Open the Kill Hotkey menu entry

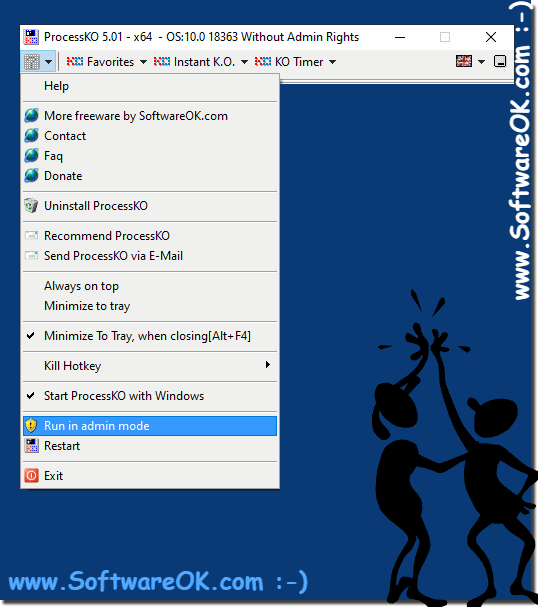[x=150, y=366]
